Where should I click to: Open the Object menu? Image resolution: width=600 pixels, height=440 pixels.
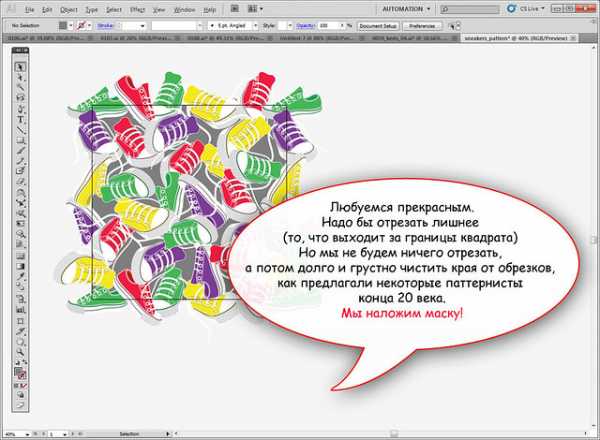68,8
